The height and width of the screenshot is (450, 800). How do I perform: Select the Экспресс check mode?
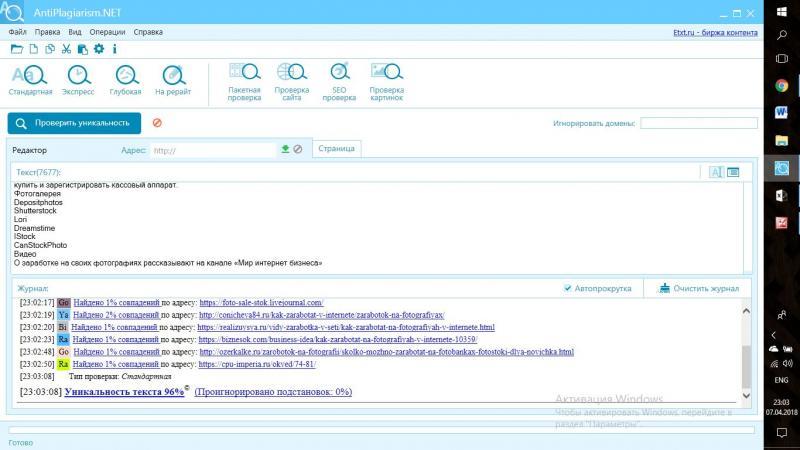(x=78, y=80)
